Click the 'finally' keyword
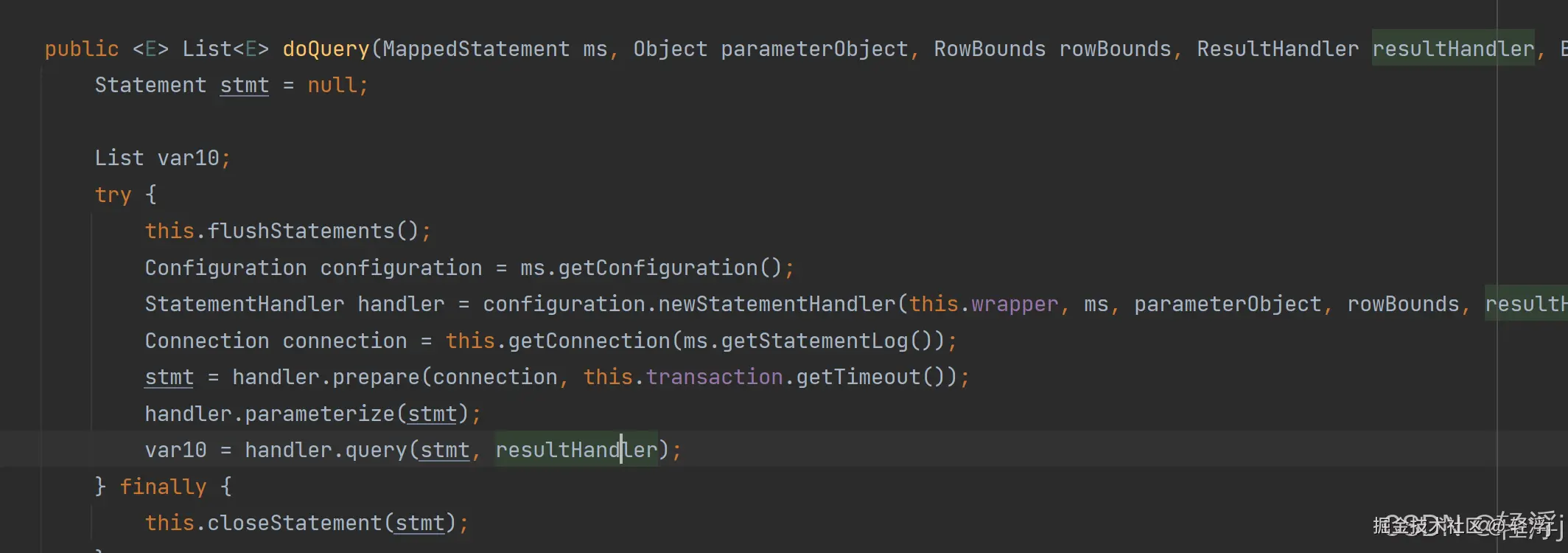This screenshot has height=553, width=1568. point(164,487)
